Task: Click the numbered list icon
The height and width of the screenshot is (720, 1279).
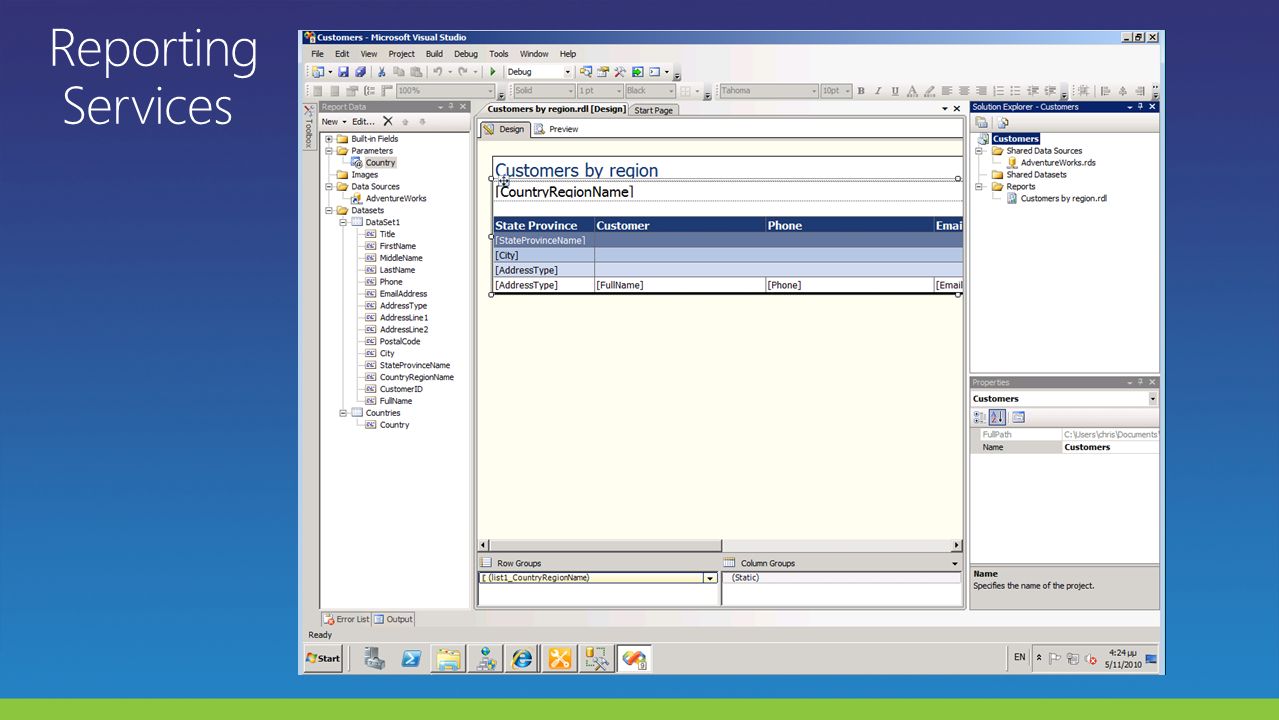Action: click(x=998, y=91)
